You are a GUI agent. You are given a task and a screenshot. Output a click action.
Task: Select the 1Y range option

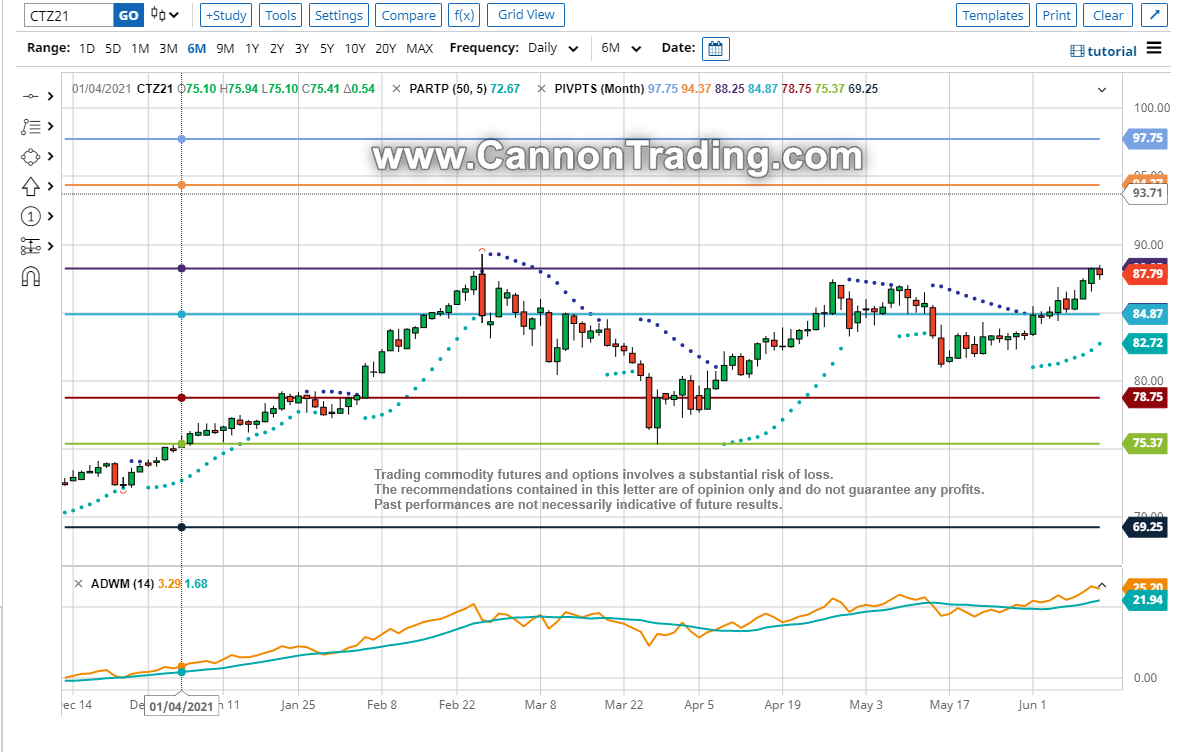(252, 48)
